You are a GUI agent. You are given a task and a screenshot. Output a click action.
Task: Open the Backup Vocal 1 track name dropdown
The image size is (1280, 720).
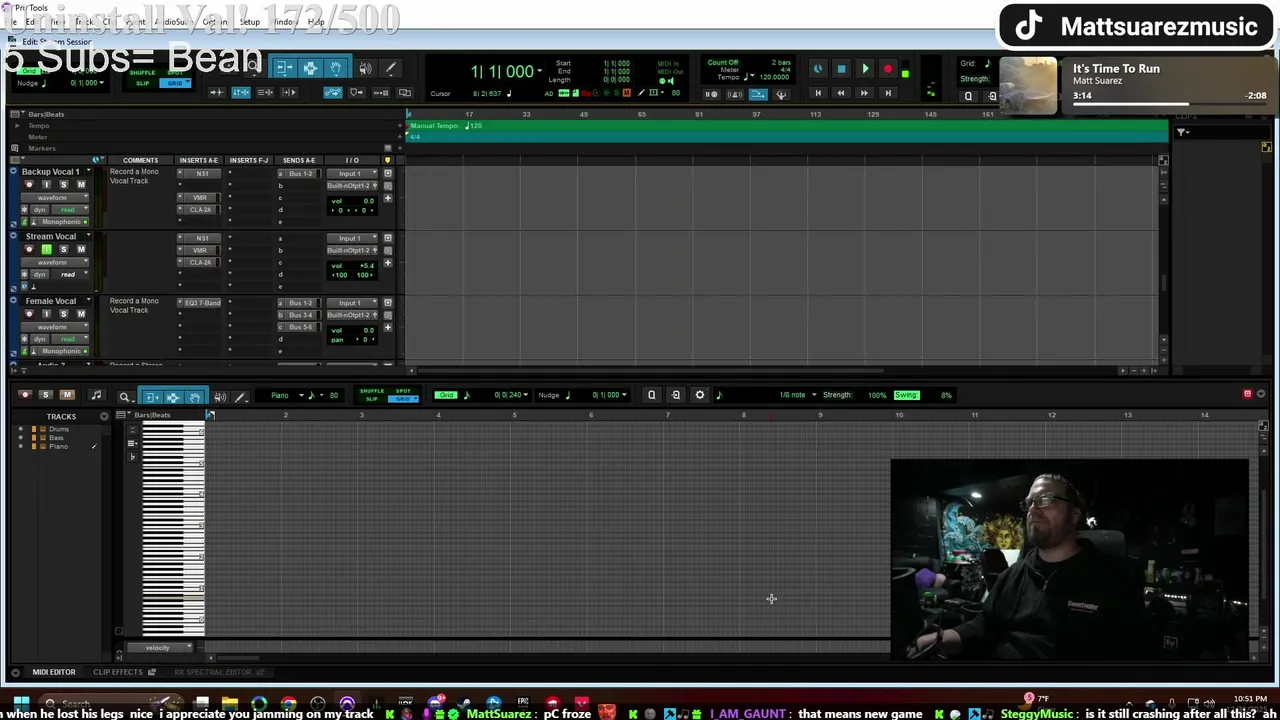coord(89,171)
